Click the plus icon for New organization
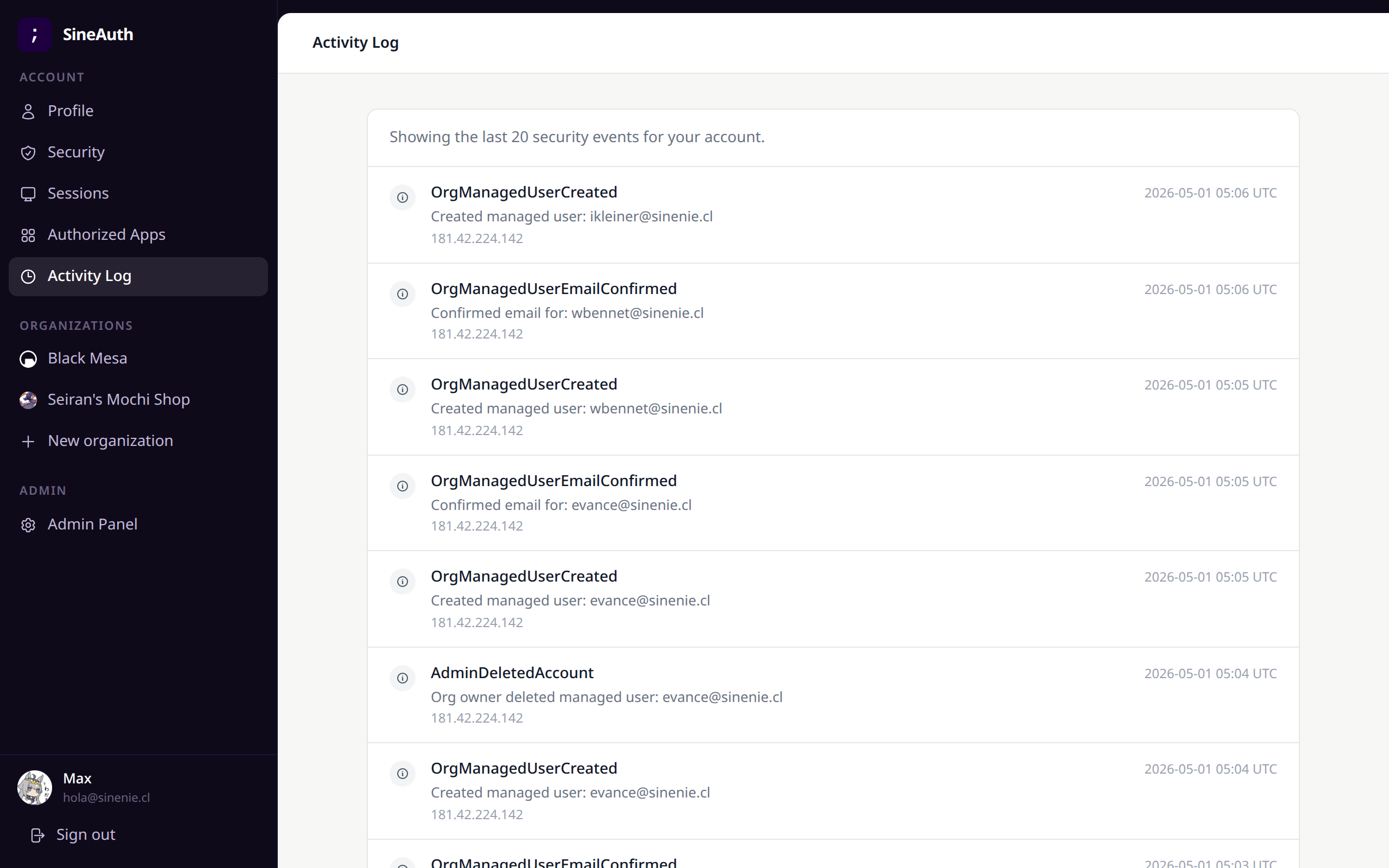Image resolution: width=1389 pixels, height=868 pixels. 28,442
